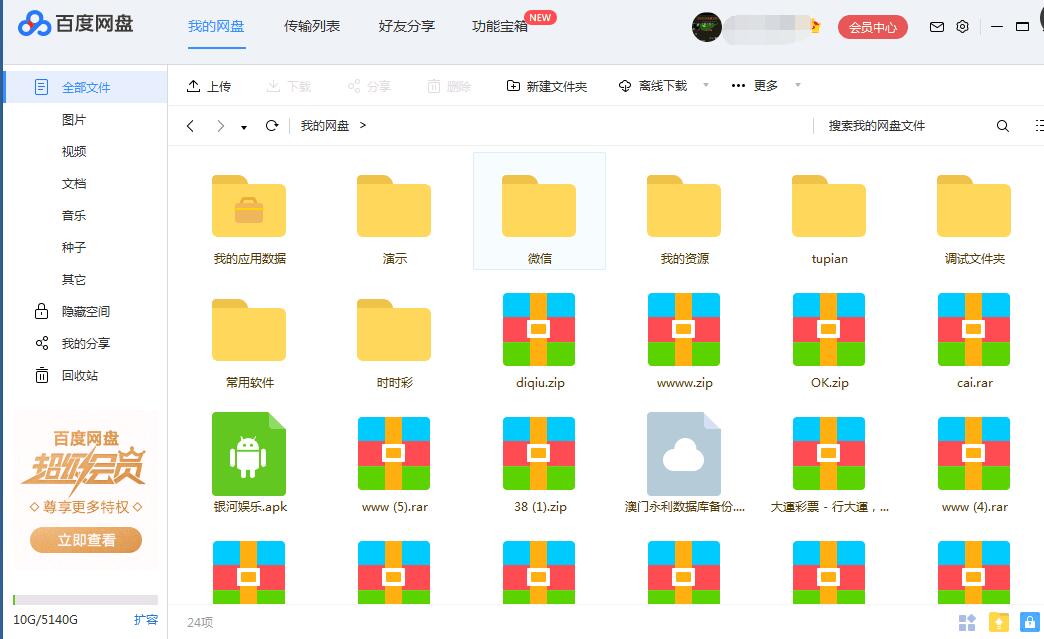Click the 离线下载 button
This screenshot has height=639, width=1044.
coord(653,86)
